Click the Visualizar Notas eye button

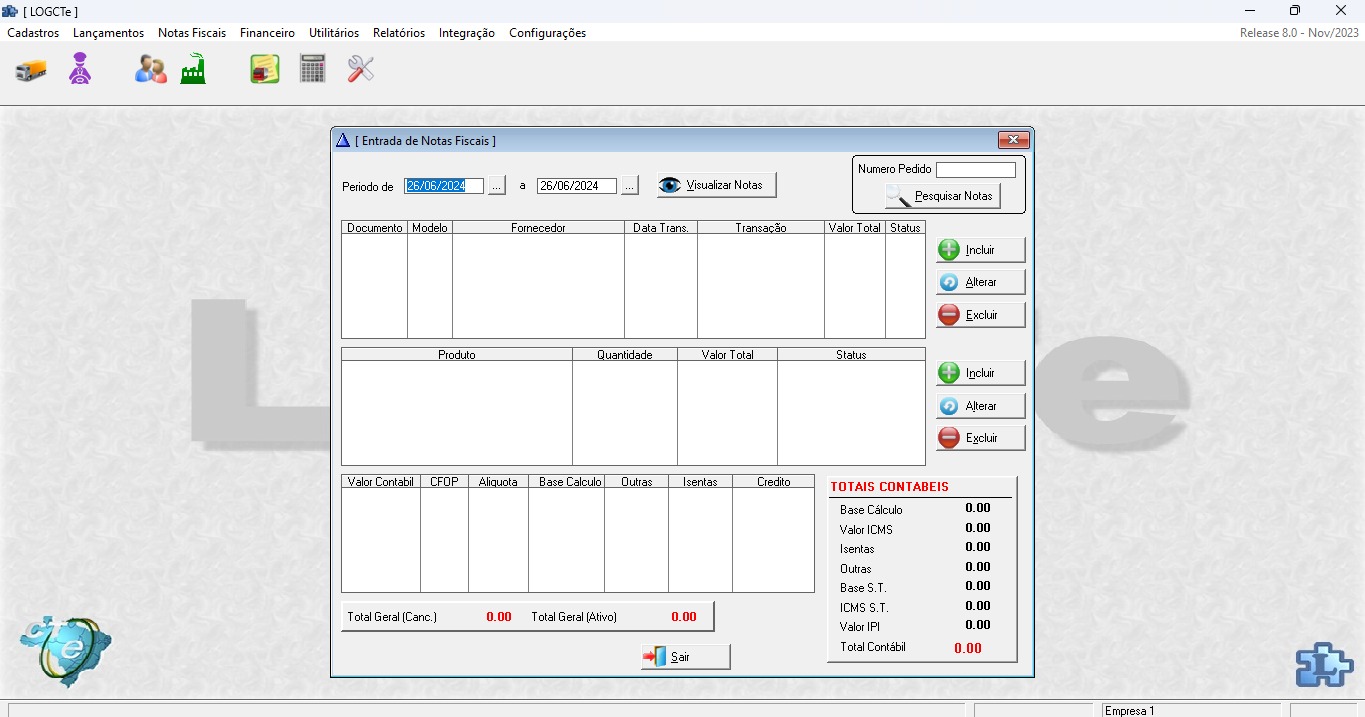click(716, 185)
